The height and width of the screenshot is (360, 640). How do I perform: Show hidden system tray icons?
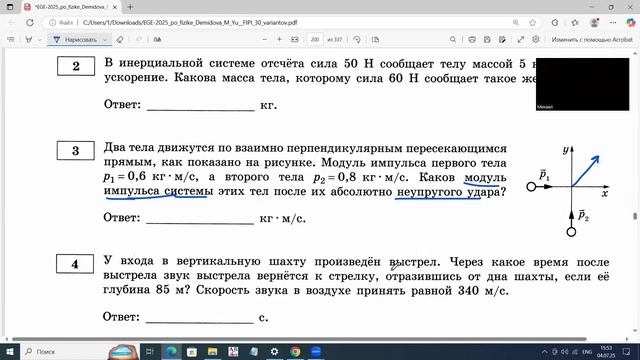coord(544,352)
